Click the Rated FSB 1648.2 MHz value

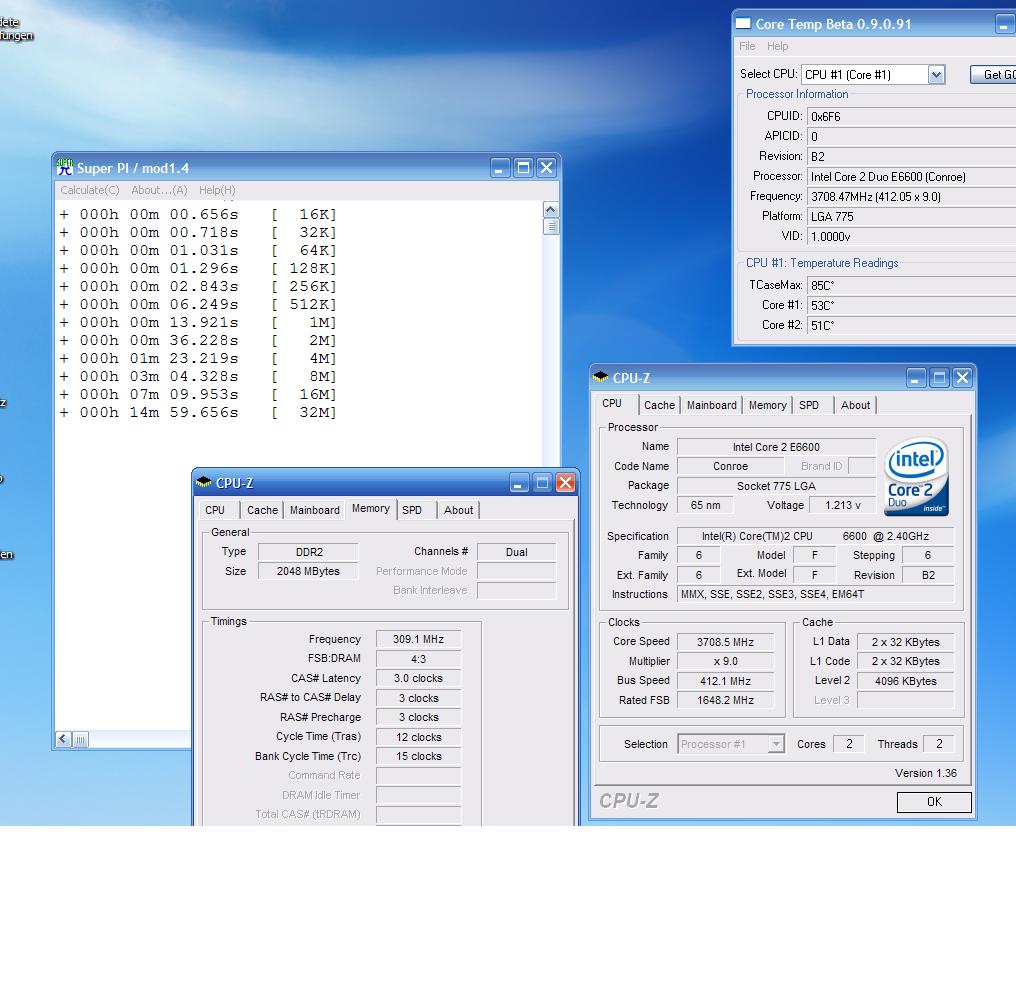725,700
